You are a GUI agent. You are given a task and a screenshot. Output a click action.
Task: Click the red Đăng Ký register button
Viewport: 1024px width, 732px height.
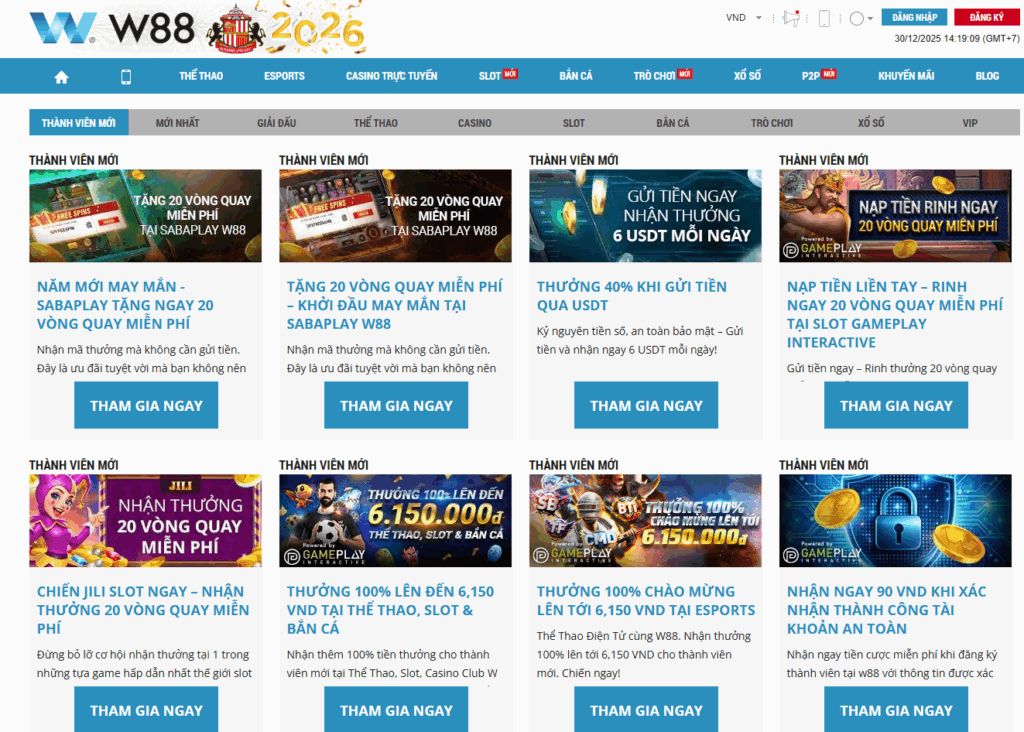coord(986,17)
